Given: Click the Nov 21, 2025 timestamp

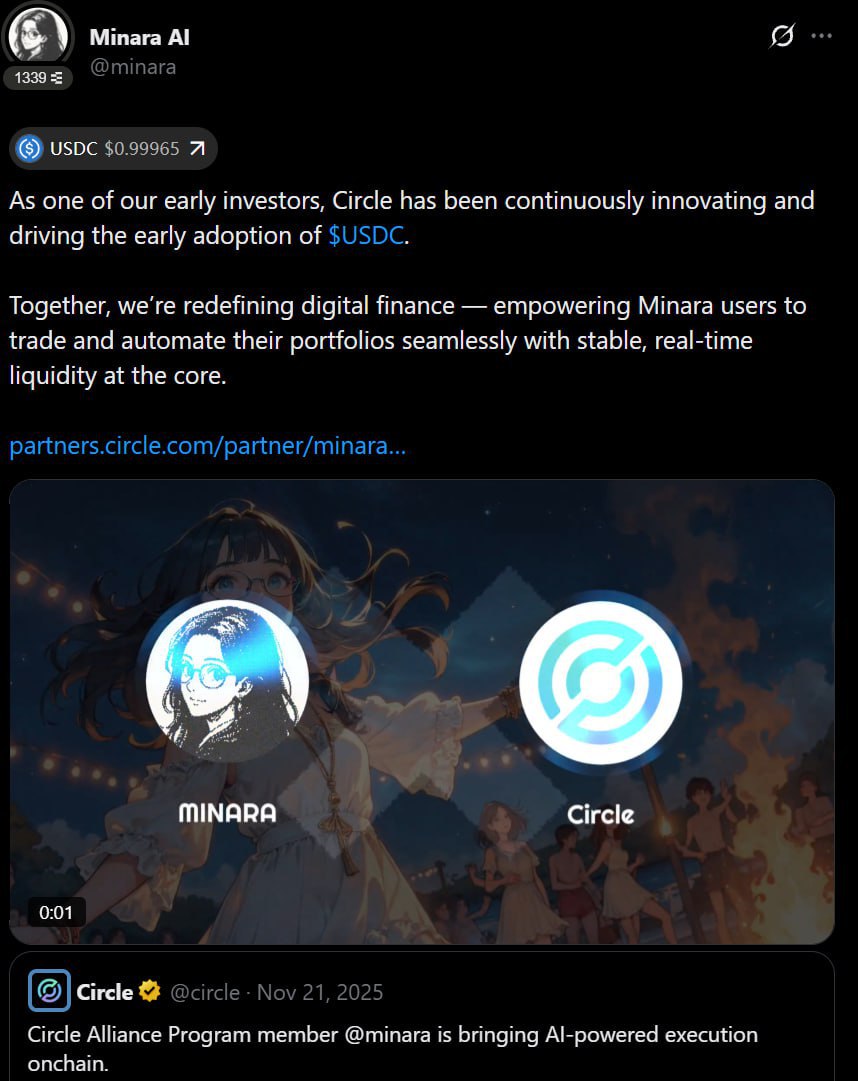Looking at the screenshot, I should (320, 993).
